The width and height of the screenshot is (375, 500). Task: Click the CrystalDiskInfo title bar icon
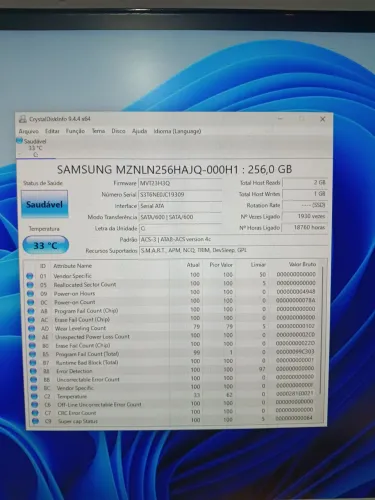pos(23,119)
